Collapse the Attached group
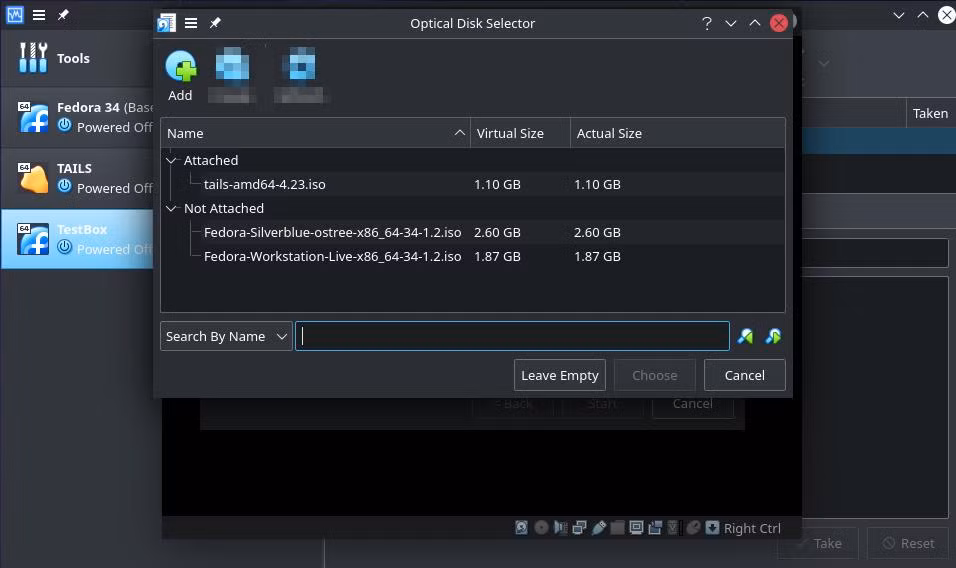 click(171, 160)
